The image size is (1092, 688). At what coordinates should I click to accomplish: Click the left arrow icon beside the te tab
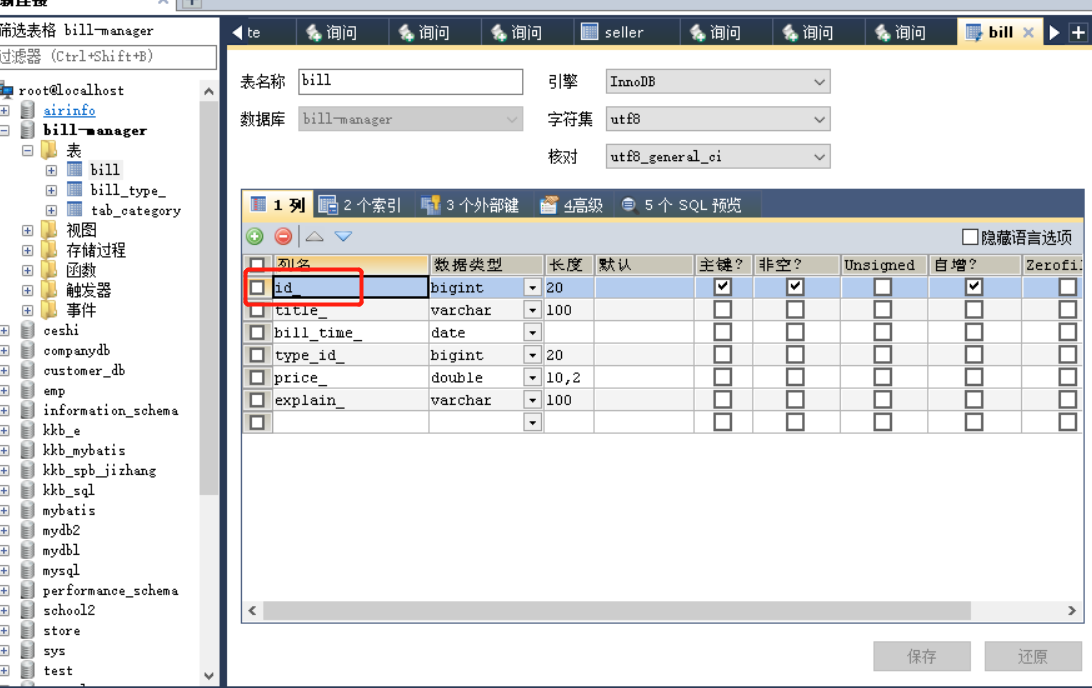coord(234,31)
